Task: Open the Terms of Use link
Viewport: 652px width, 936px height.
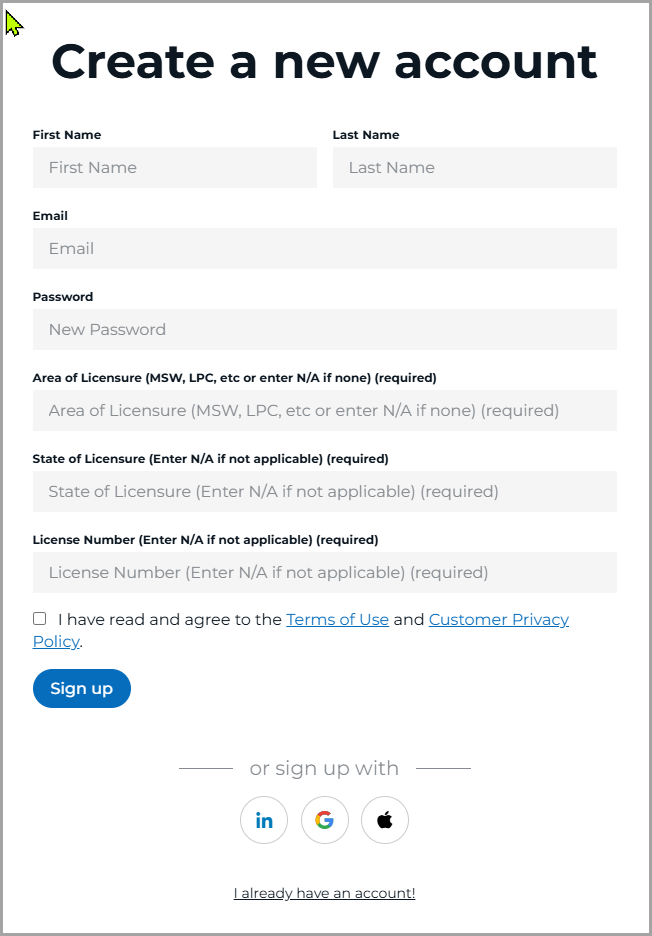Action: (x=337, y=619)
